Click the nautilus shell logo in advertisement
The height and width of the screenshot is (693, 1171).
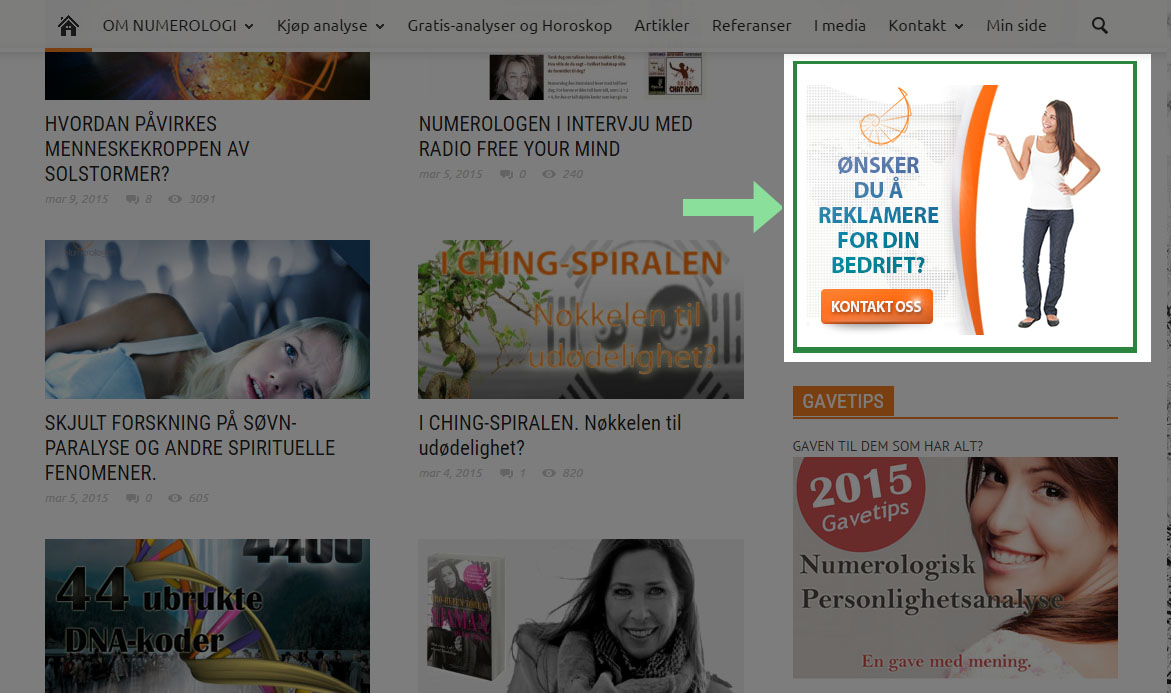(885, 116)
